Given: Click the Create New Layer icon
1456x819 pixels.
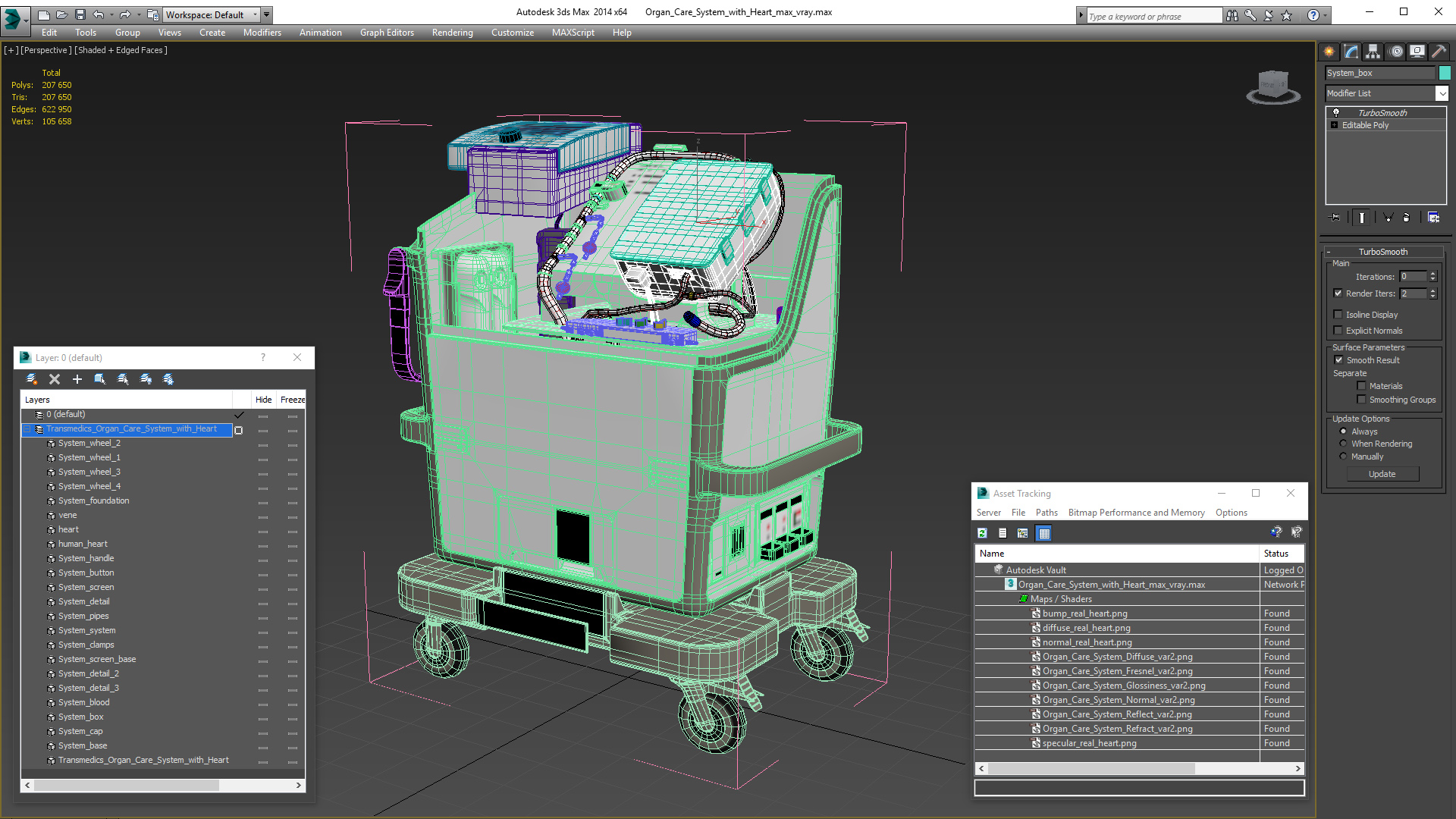Looking at the screenshot, I should coord(32,379).
